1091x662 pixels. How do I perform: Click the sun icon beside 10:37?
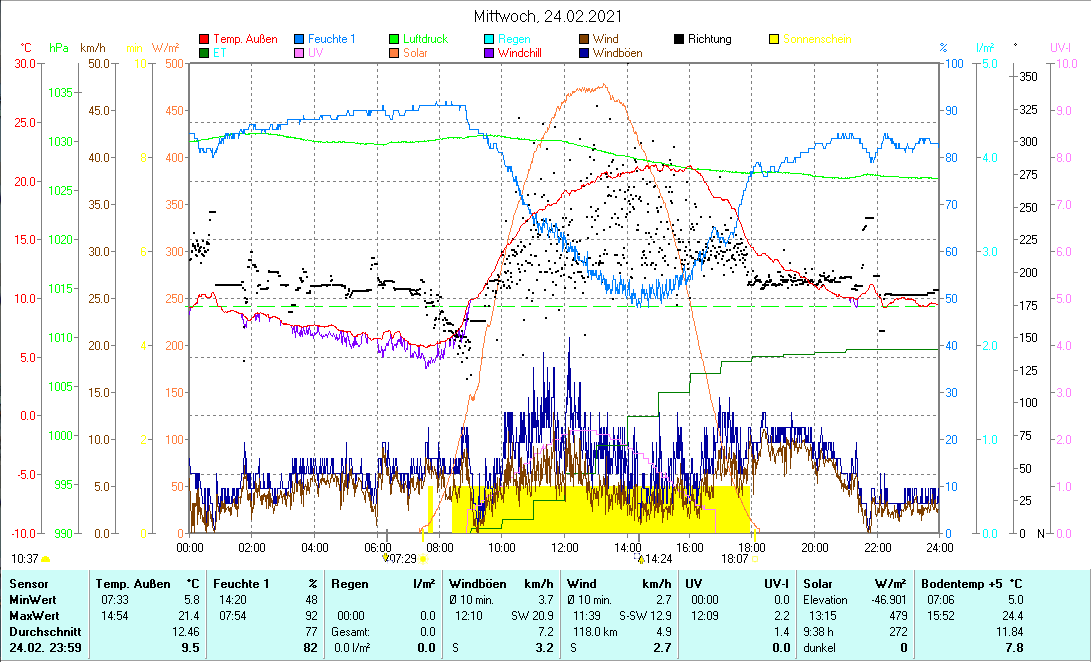point(46,558)
